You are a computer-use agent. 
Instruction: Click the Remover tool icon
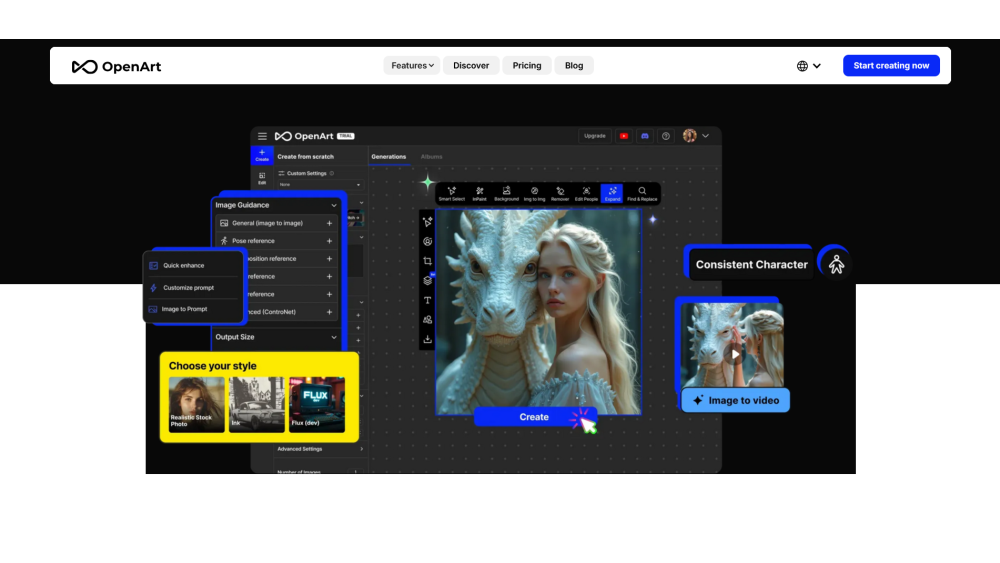pos(560,193)
